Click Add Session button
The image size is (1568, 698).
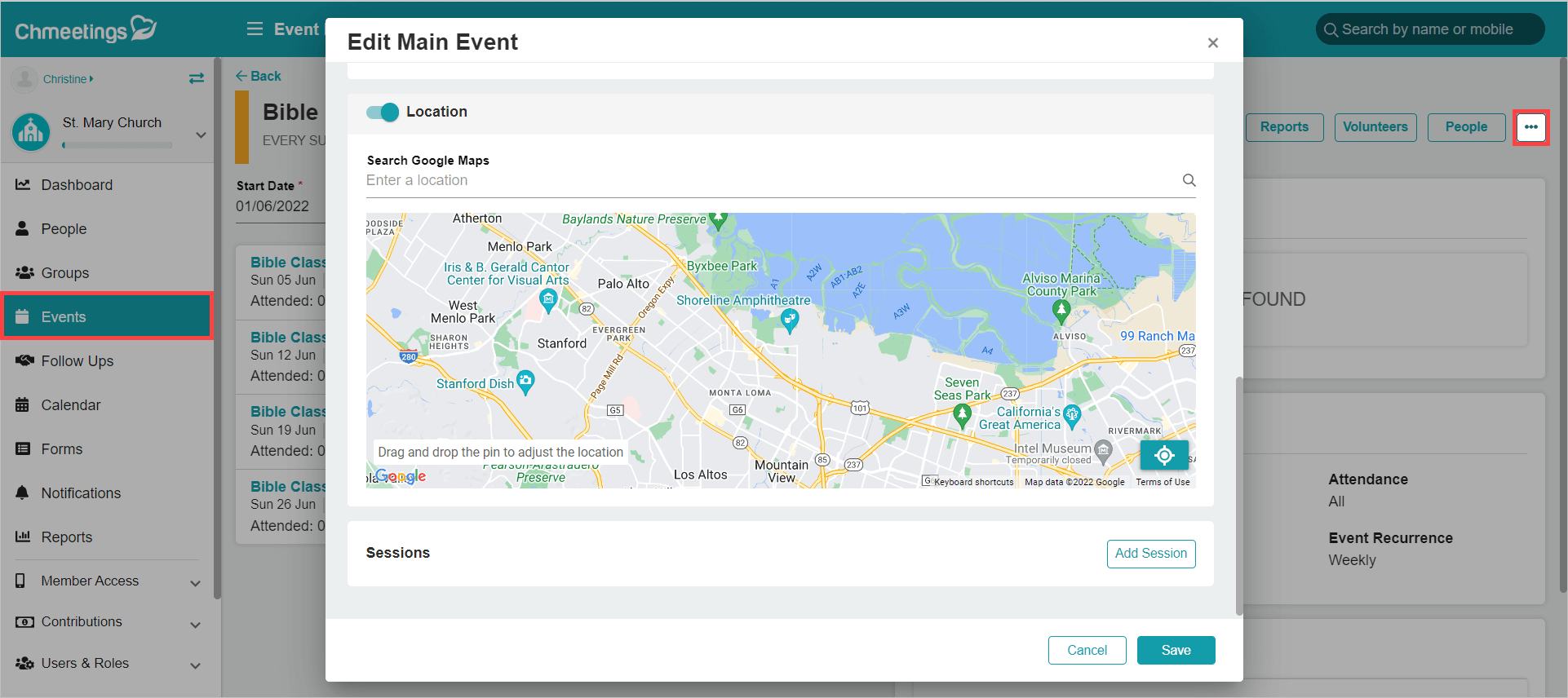[x=1151, y=554]
